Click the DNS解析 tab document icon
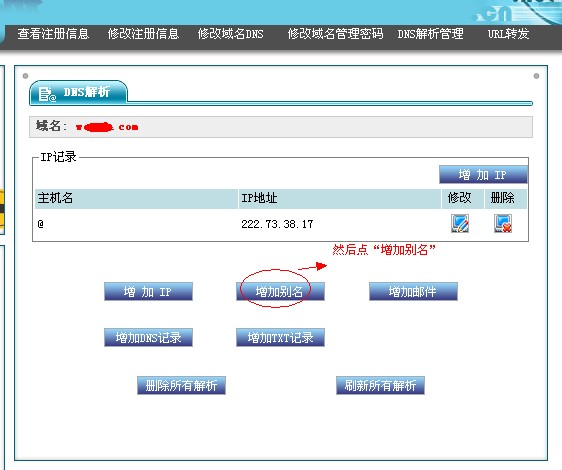Screen dimensions: 562x470 coord(47,94)
